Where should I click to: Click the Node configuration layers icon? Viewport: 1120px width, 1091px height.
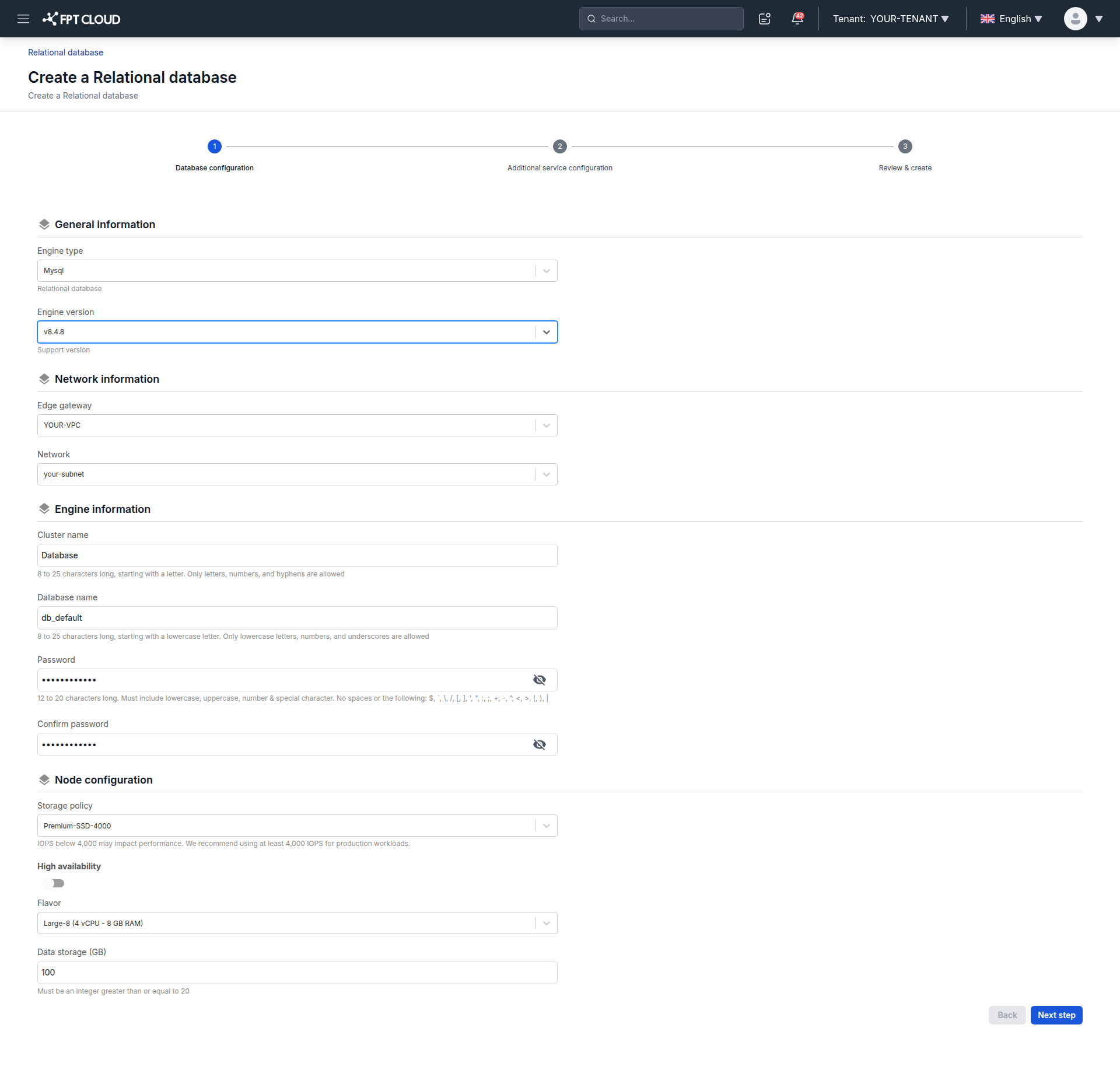[44, 780]
